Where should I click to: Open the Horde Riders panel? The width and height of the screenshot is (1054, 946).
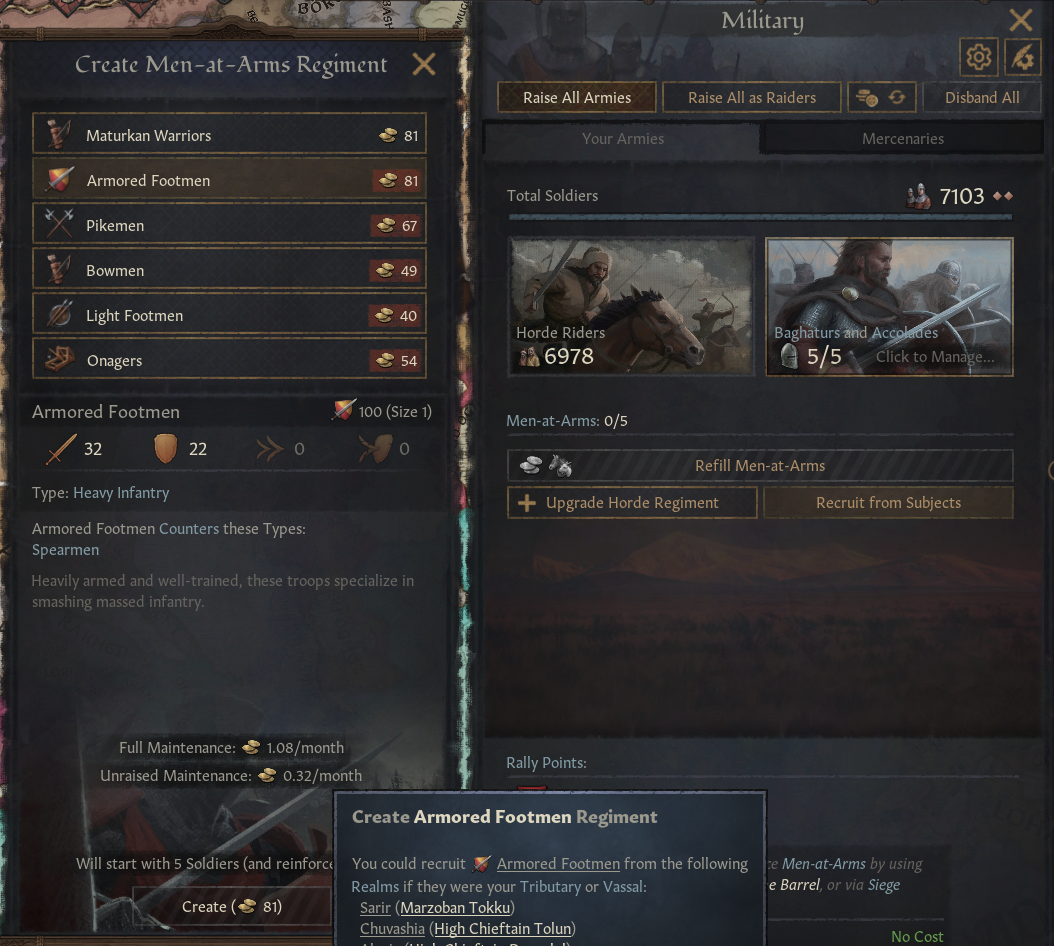(631, 307)
